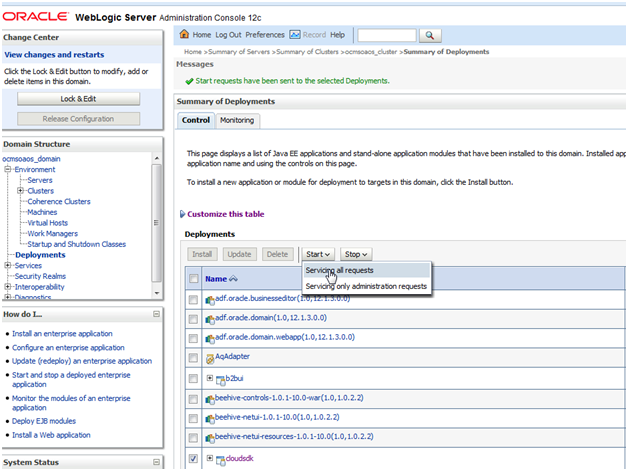Click the Oracle logo

(x=36, y=16)
